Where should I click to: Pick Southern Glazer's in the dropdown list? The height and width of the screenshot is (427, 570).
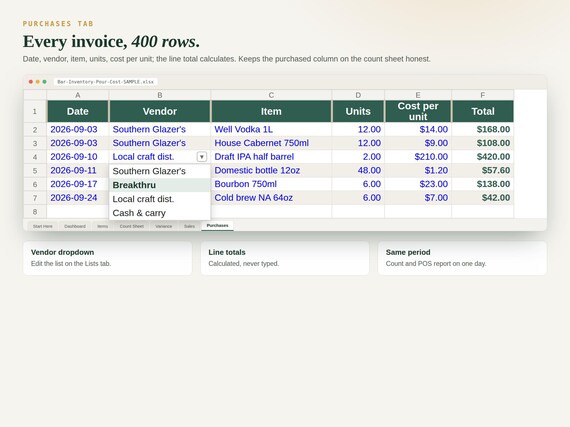pos(160,171)
